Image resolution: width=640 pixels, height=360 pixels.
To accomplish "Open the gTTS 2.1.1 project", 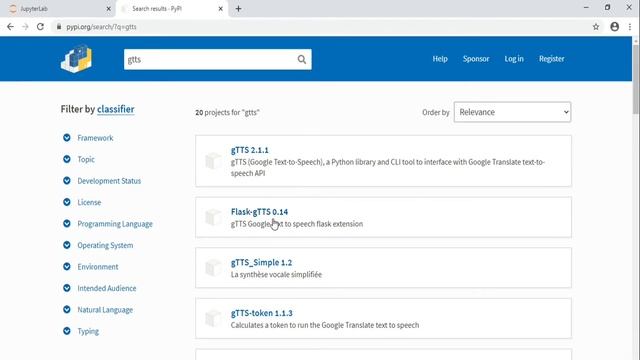I will [x=250, y=150].
